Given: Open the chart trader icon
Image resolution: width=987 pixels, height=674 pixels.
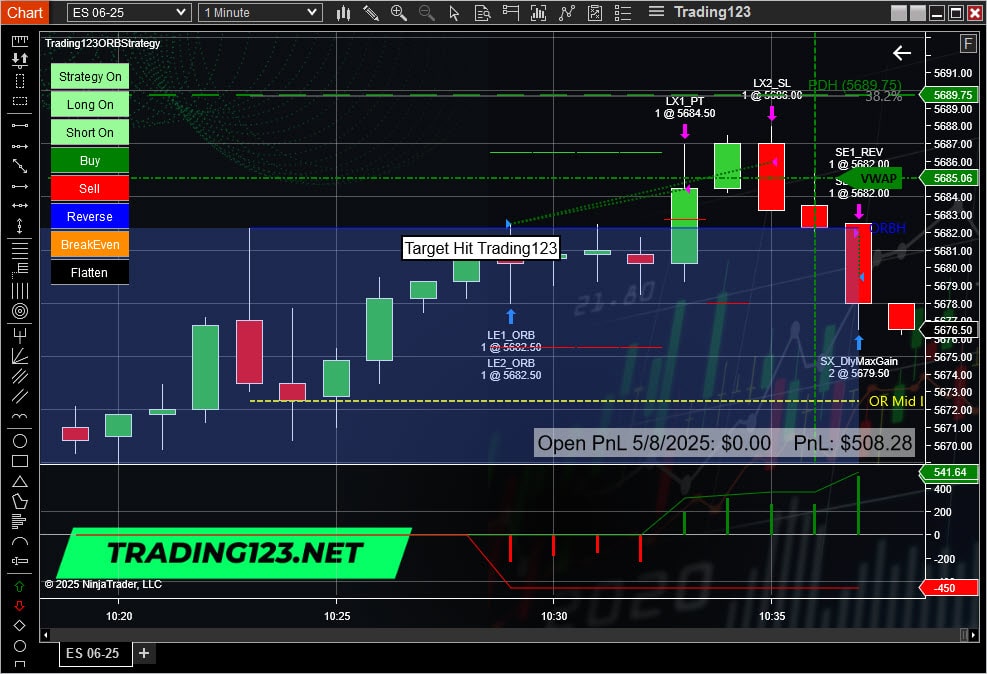Looking at the screenshot, I should (x=510, y=13).
